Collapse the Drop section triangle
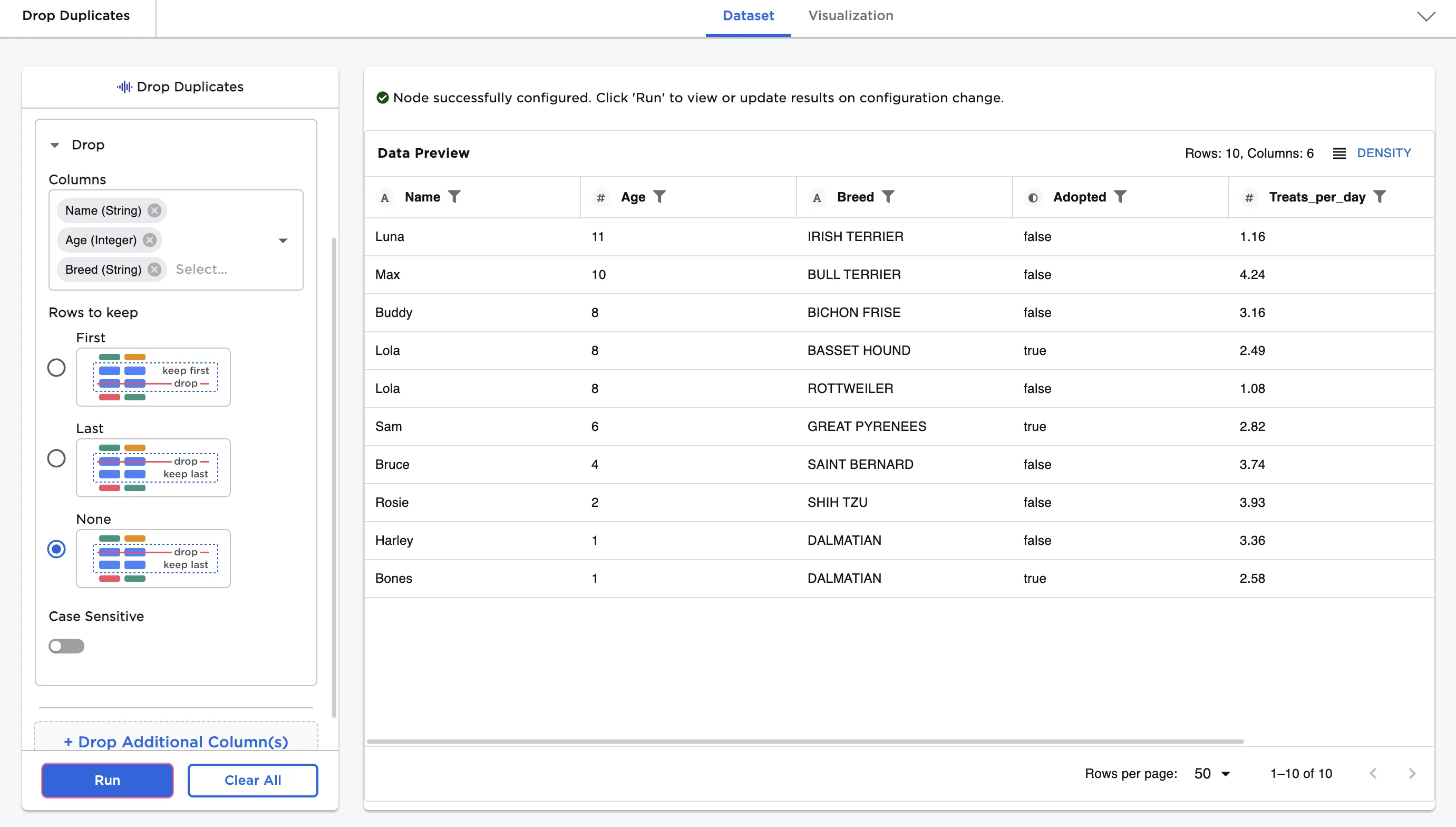The width and height of the screenshot is (1456, 827). [x=54, y=145]
